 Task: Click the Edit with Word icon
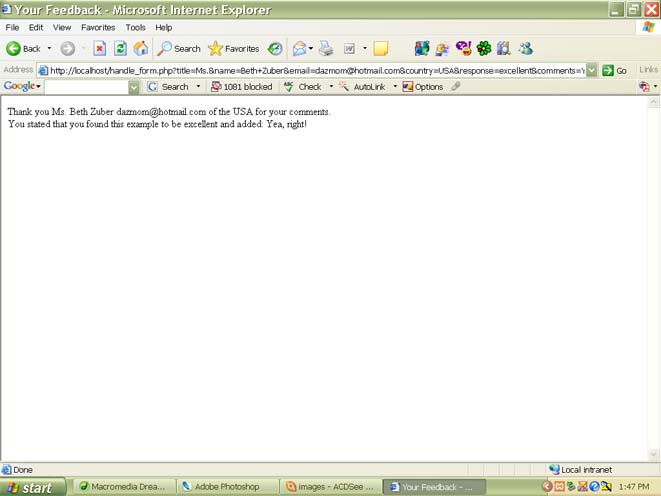349,49
